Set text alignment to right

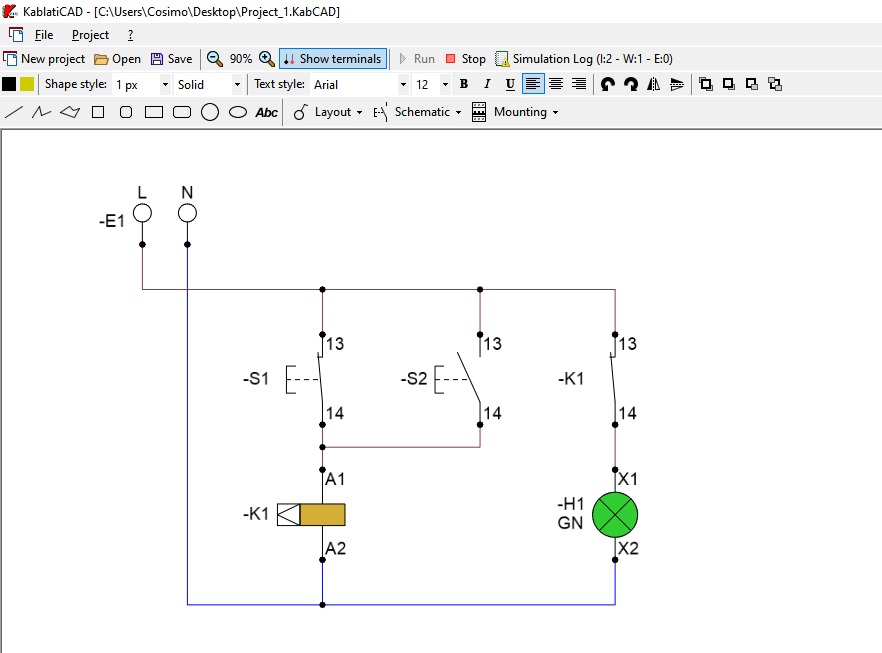point(578,84)
